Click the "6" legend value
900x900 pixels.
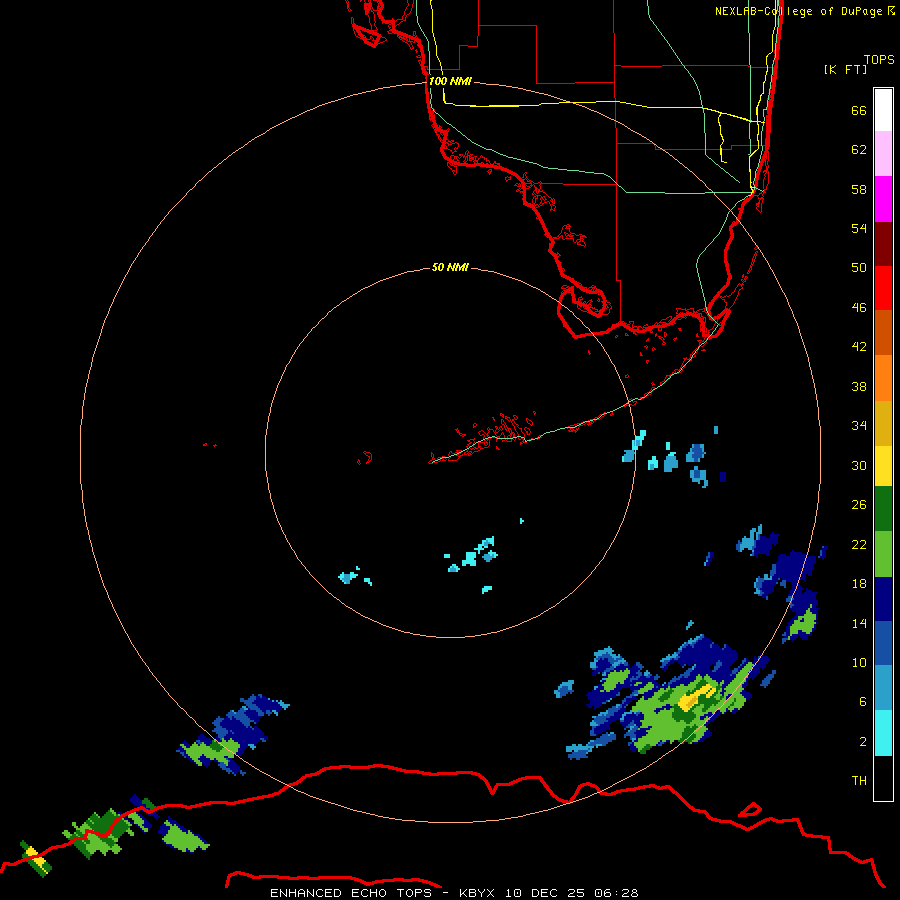click(863, 701)
